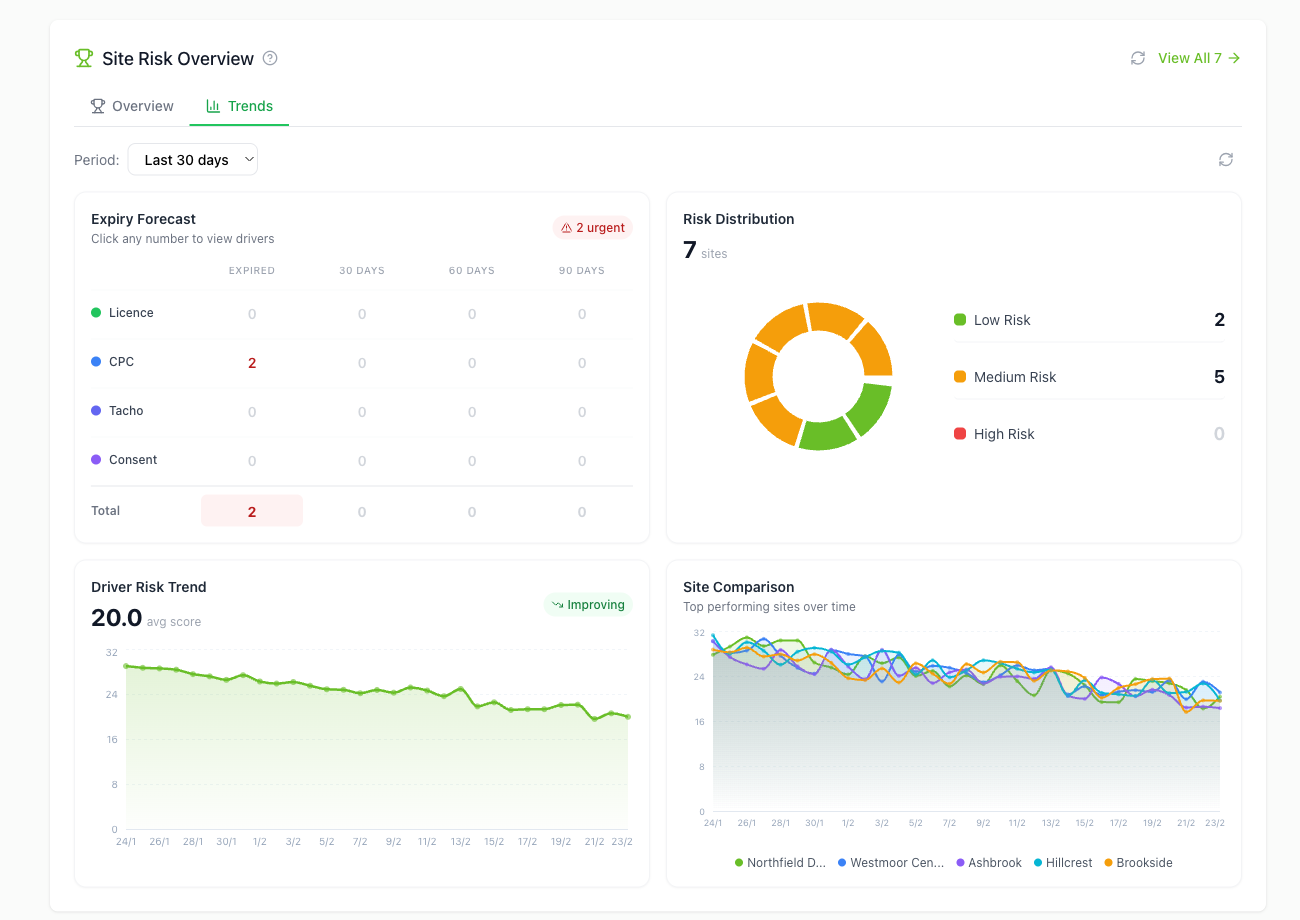Click the blue dot beside the Tacho label

[x=96, y=410]
